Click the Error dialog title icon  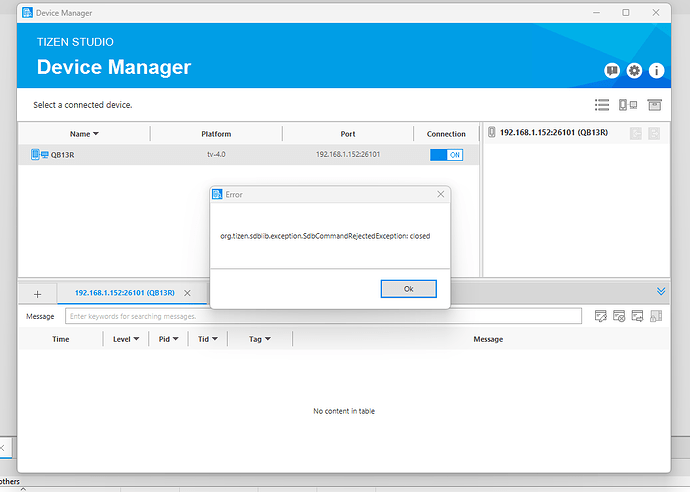click(x=217, y=194)
